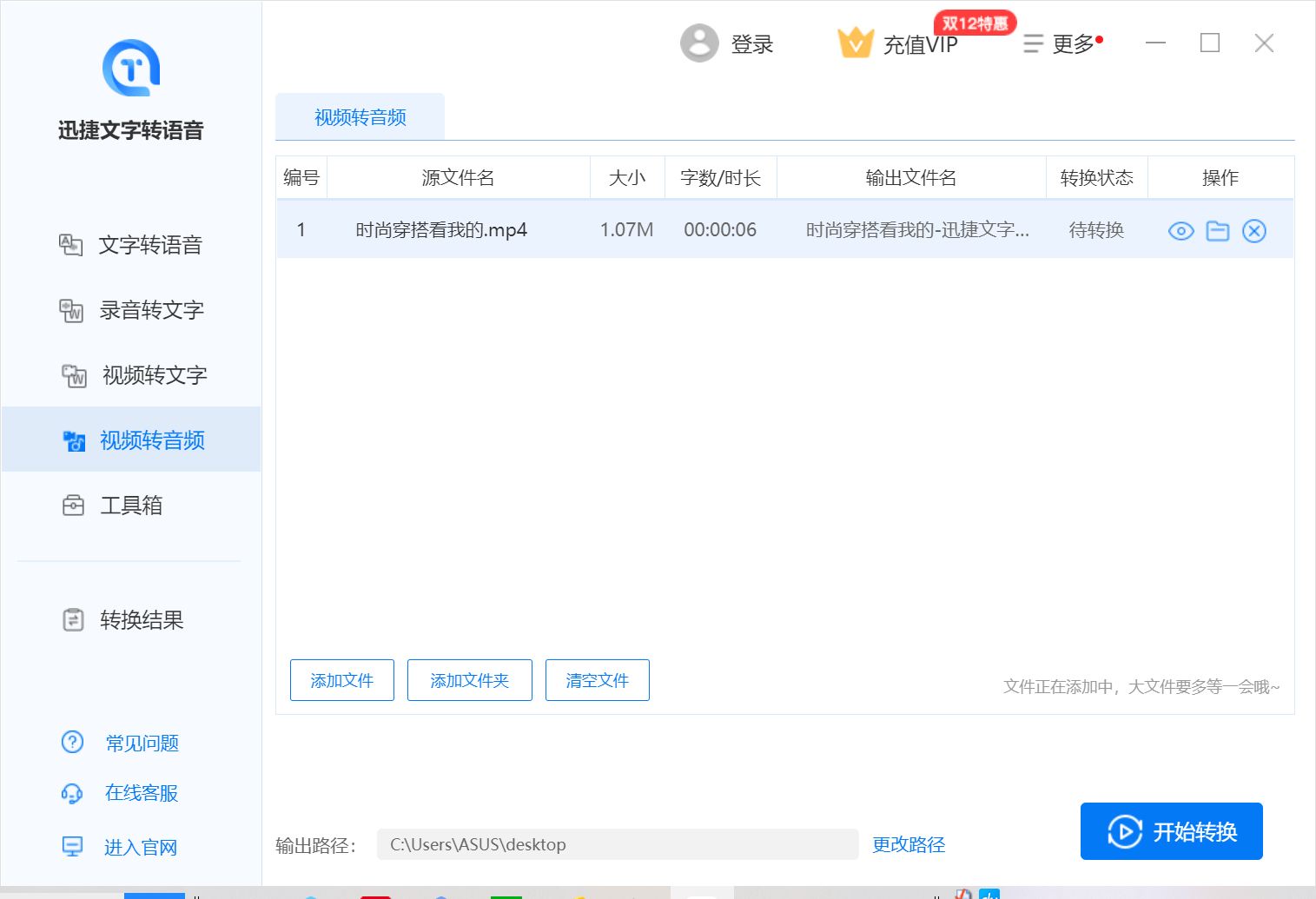Expand the 更多 options menu

(1062, 43)
